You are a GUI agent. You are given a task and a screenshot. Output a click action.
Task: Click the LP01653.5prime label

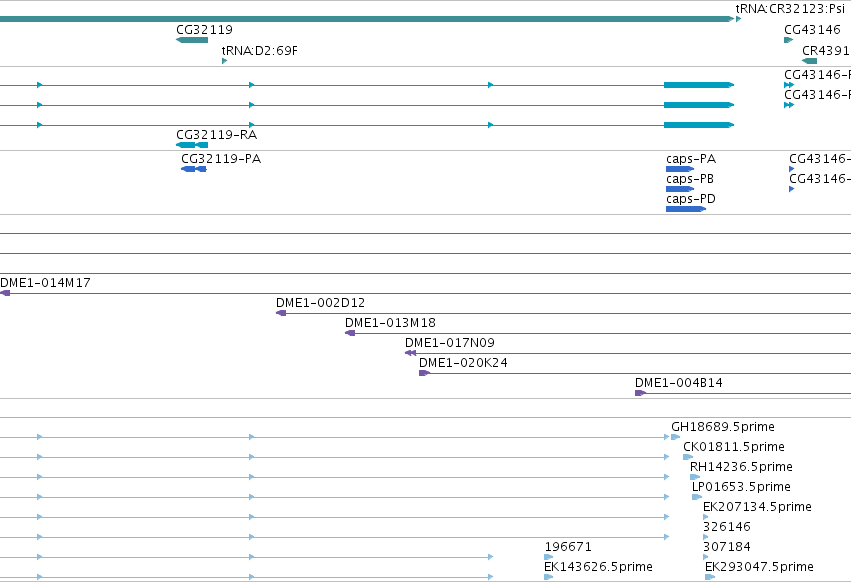click(x=741, y=487)
